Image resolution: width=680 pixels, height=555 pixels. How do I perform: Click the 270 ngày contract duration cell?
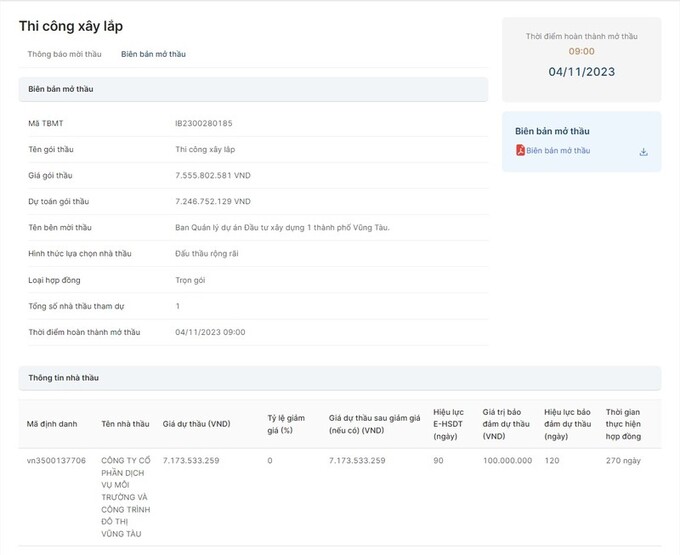click(x=623, y=460)
